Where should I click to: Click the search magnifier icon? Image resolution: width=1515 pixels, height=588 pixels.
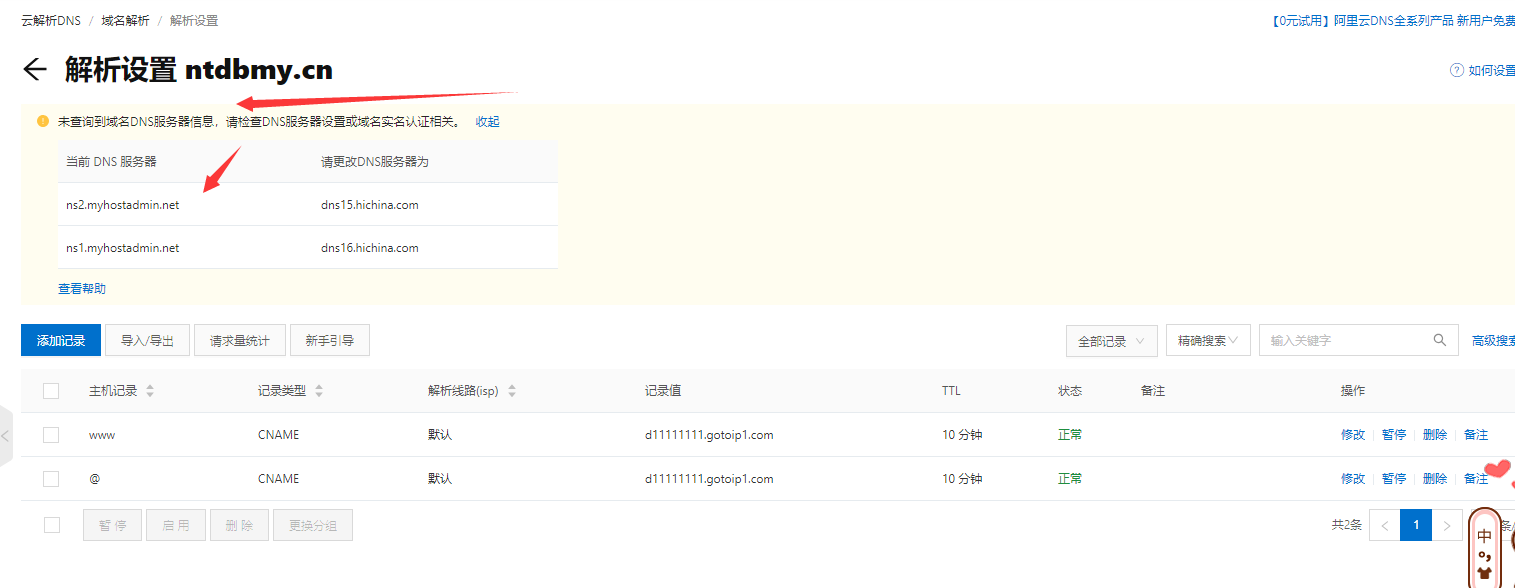click(1439, 340)
